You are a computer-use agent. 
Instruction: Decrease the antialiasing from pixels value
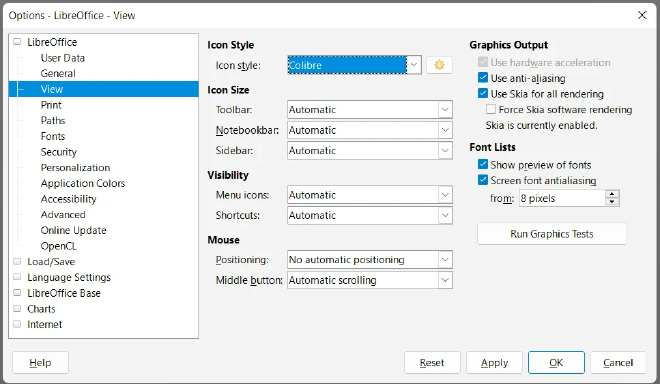pyautogui.click(x=612, y=202)
